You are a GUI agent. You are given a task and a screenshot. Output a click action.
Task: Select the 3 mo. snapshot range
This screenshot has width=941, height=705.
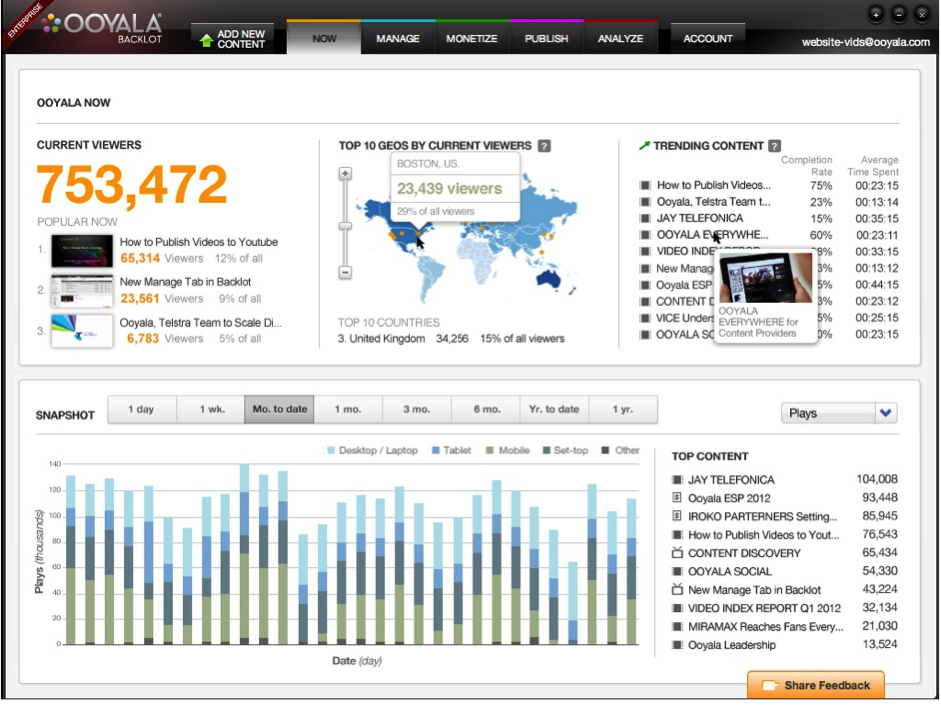(416, 409)
